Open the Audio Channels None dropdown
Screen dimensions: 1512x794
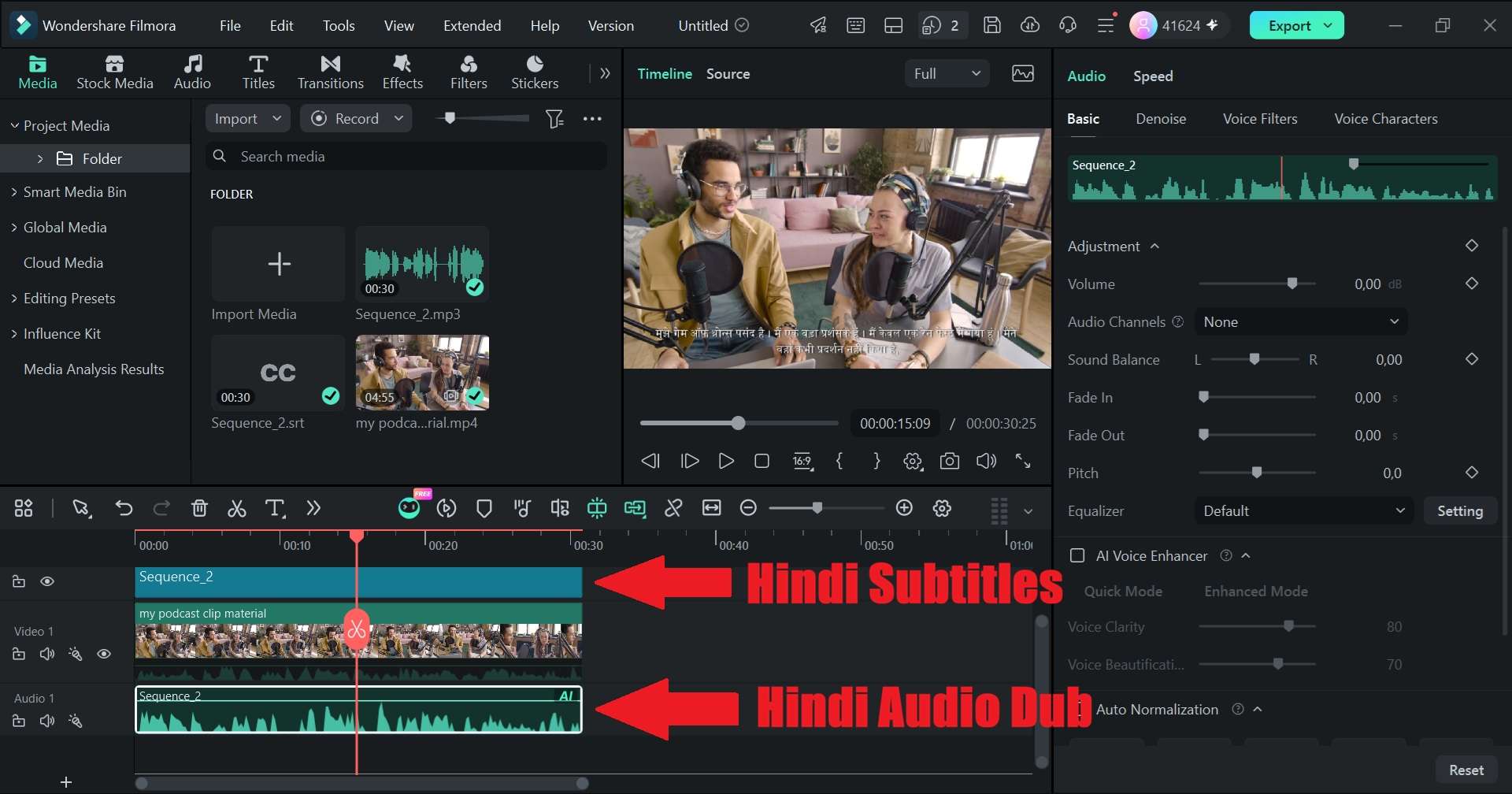(x=1301, y=321)
